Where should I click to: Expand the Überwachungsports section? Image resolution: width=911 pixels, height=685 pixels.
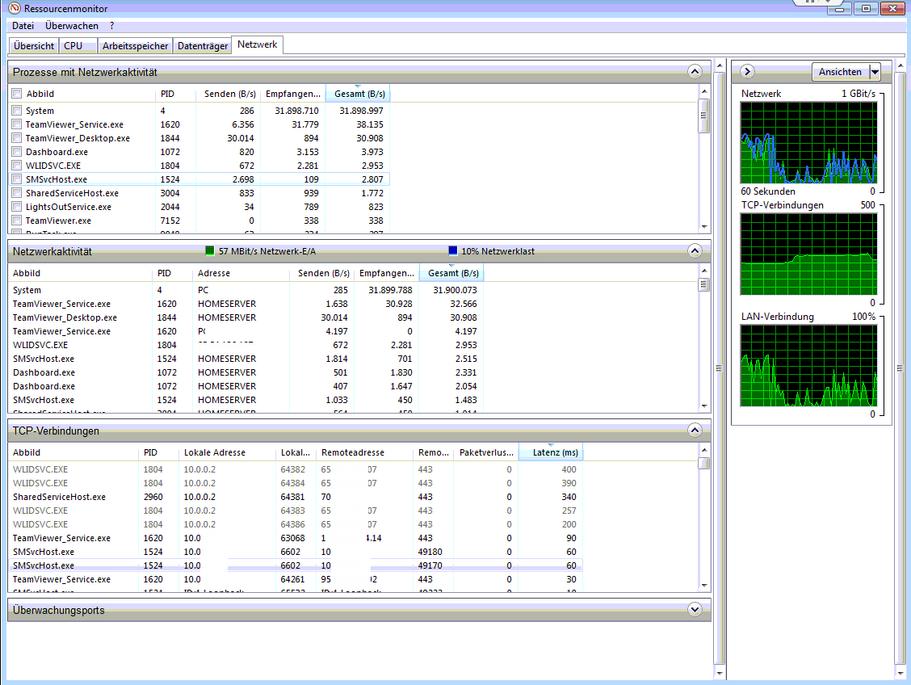point(695,609)
